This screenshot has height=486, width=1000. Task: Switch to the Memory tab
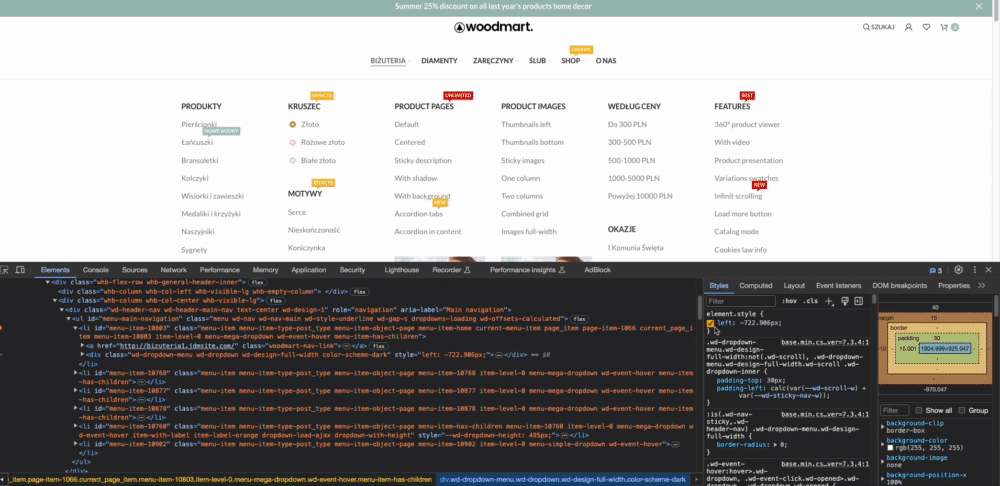(265, 270)
